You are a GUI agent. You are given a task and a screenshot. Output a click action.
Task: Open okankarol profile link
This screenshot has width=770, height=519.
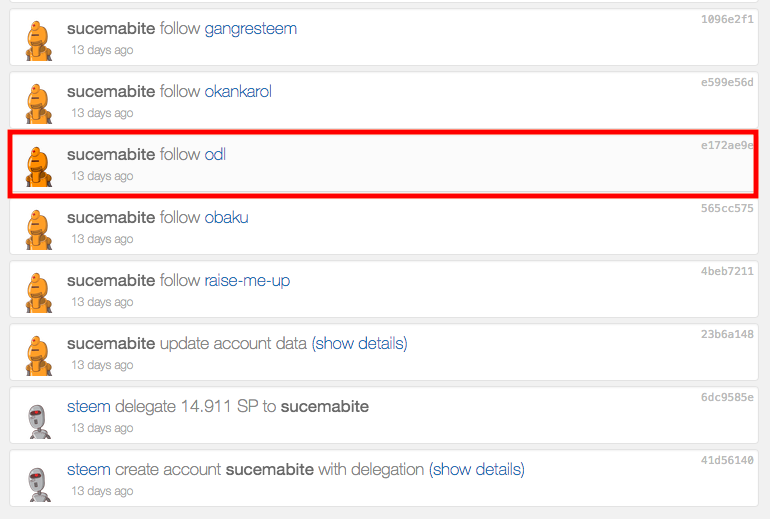(238, 92)
